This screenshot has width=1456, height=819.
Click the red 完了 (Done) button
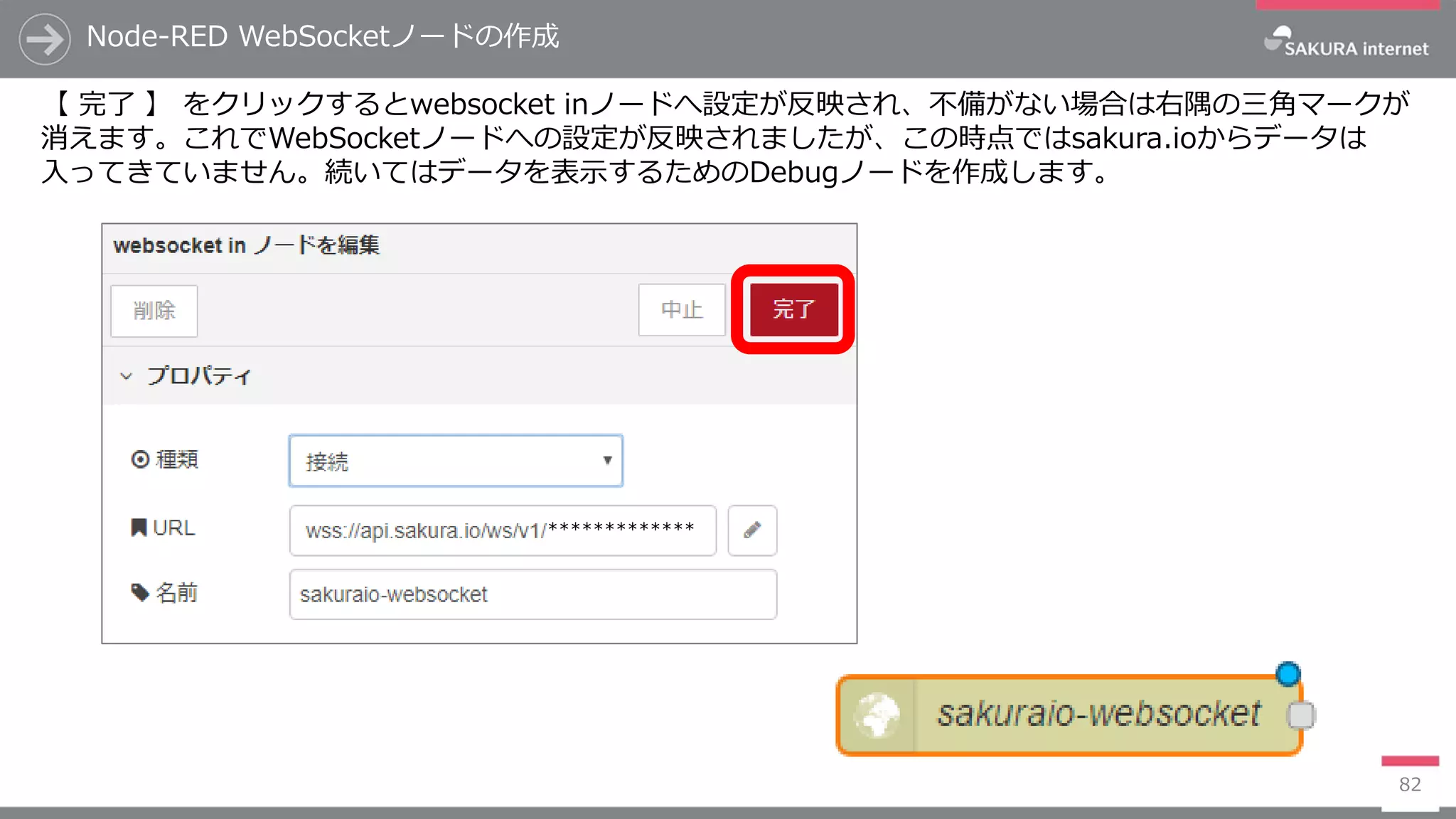click(793, 309)
